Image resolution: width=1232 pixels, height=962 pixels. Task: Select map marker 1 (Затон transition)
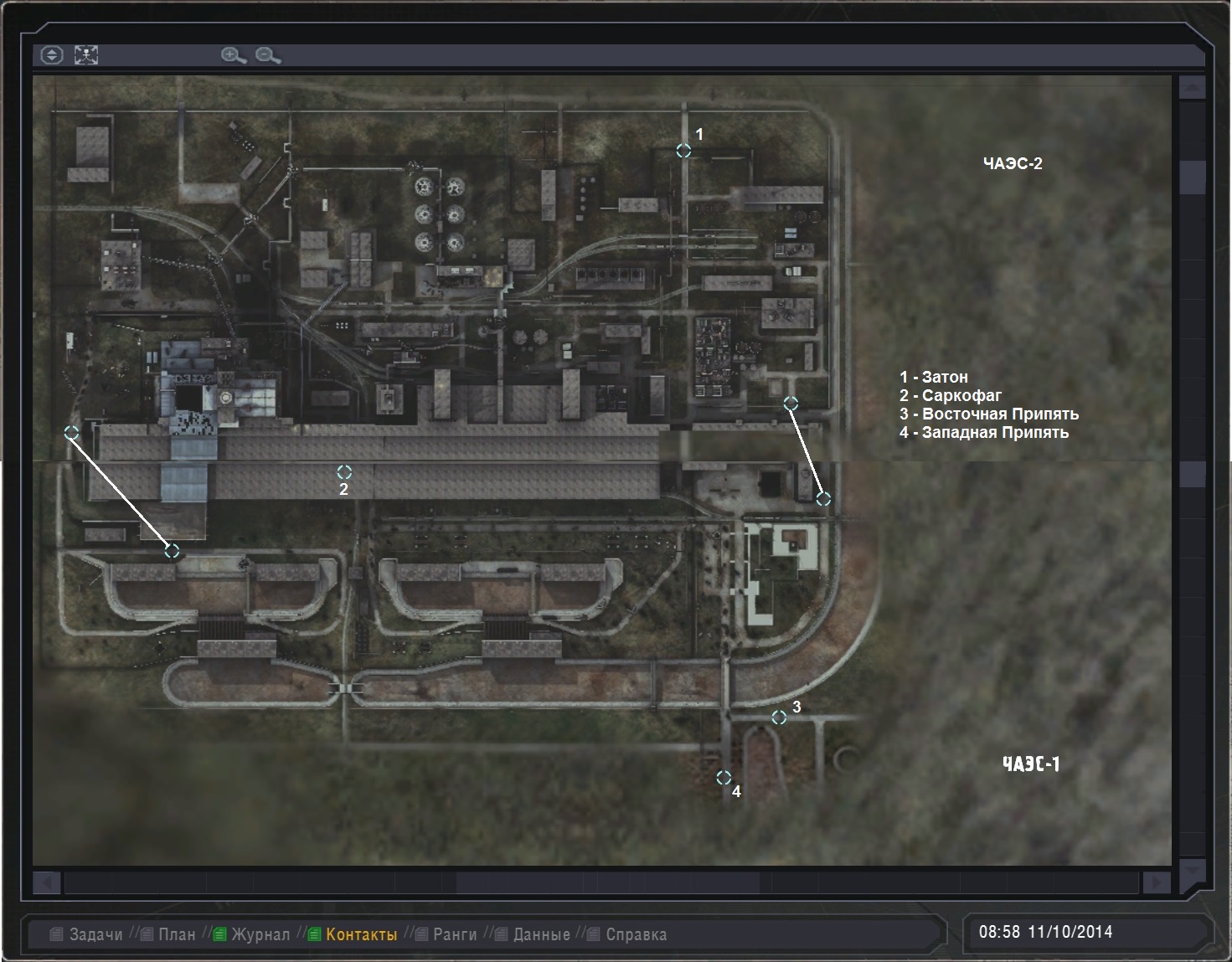[683, 151]
